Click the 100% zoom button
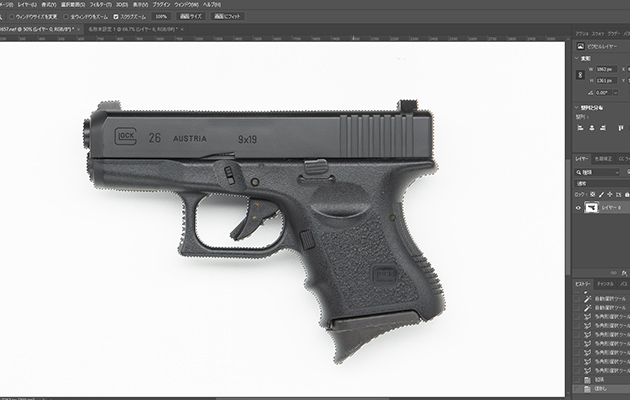 click(161, 17)
